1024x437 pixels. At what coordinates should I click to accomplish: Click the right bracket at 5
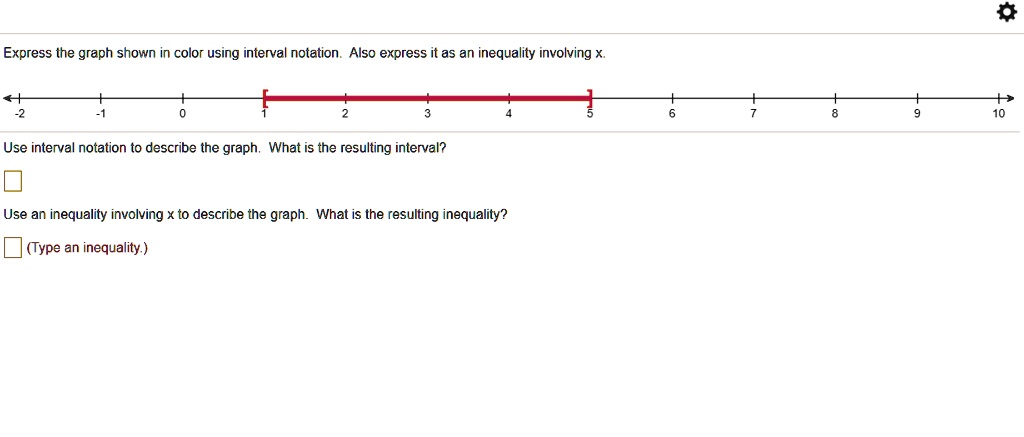[x=590, y=99]
